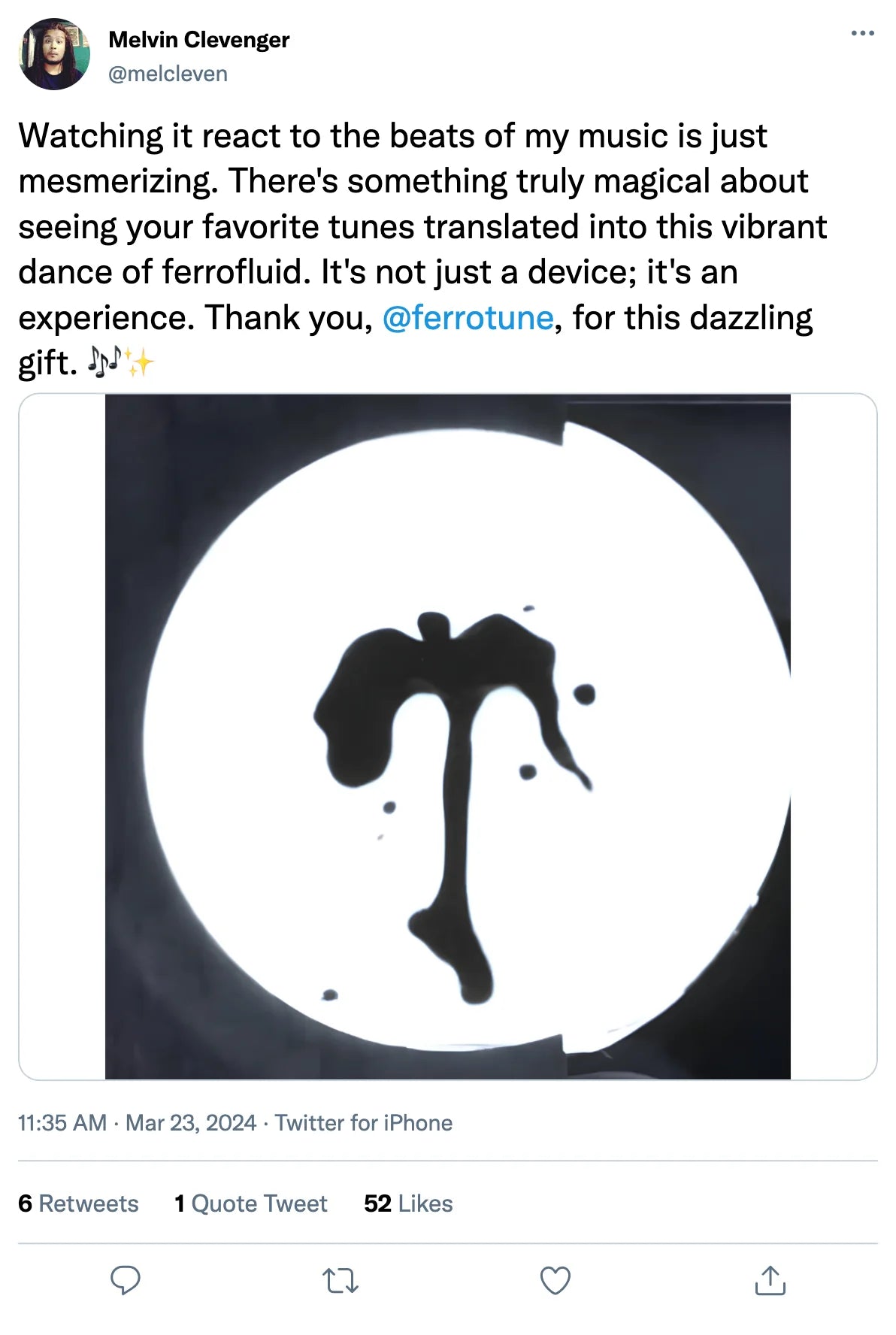
Task: Open the Mar 23, 2024 date link
Action: (191, 1123)
